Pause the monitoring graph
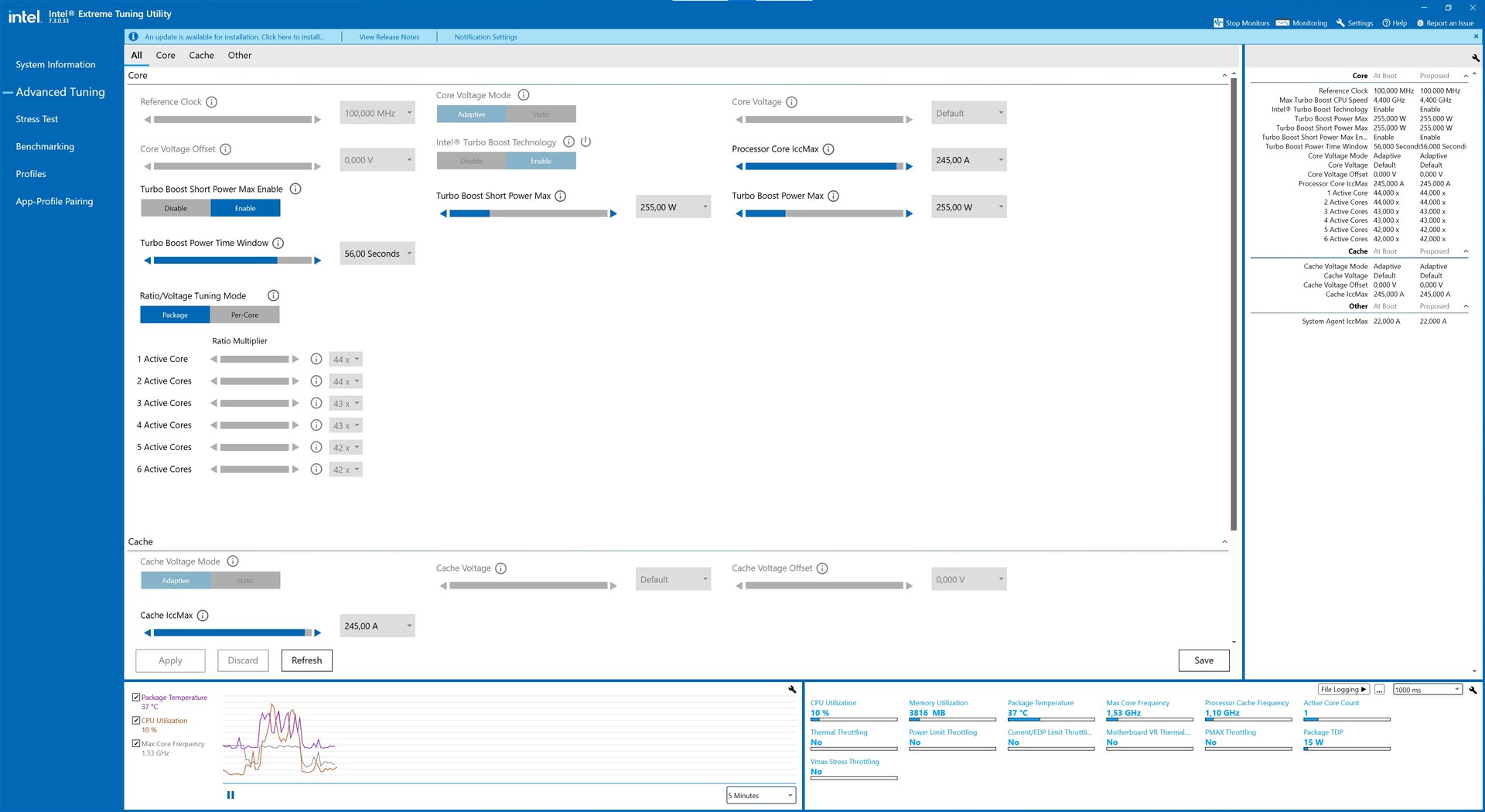Image resolution: width=1485 pixels, height=812 pixels. pyautogui.click(x=230, y=795)
